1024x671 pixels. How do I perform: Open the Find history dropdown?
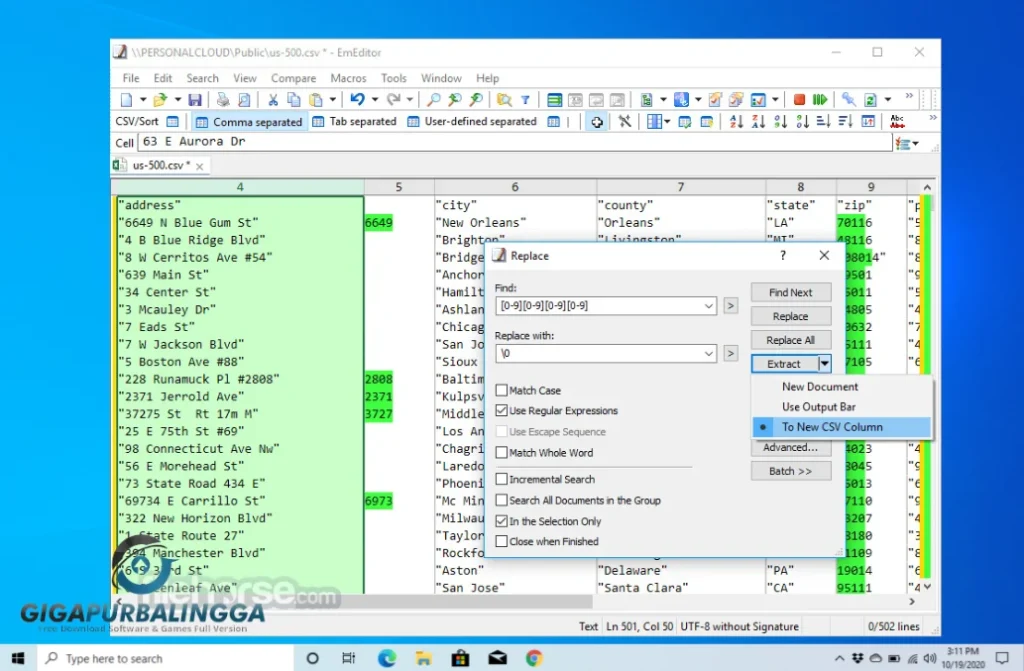coord(710,305)
